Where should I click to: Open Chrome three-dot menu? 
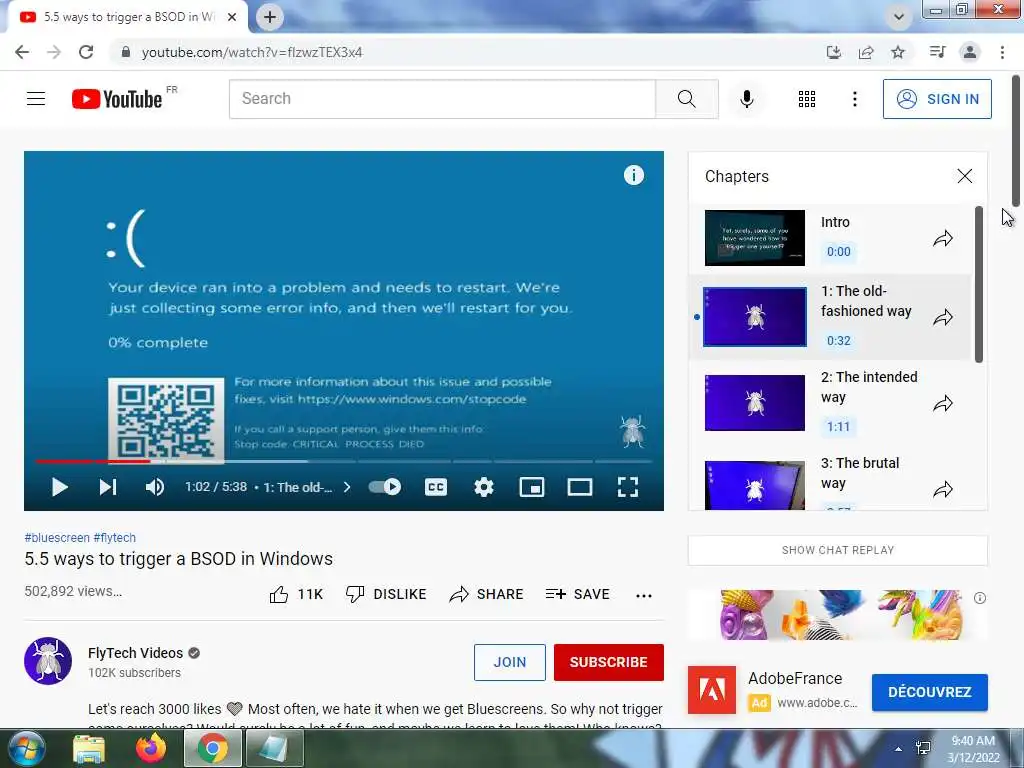[1002, 52]
